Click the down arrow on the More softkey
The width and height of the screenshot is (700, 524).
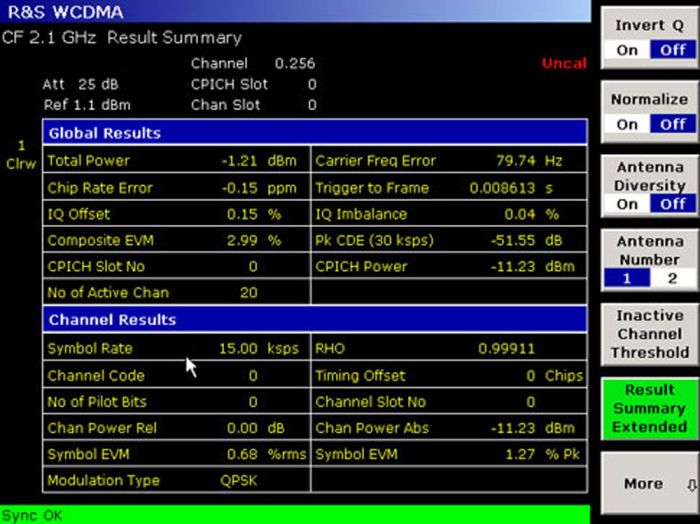[692, 485]
